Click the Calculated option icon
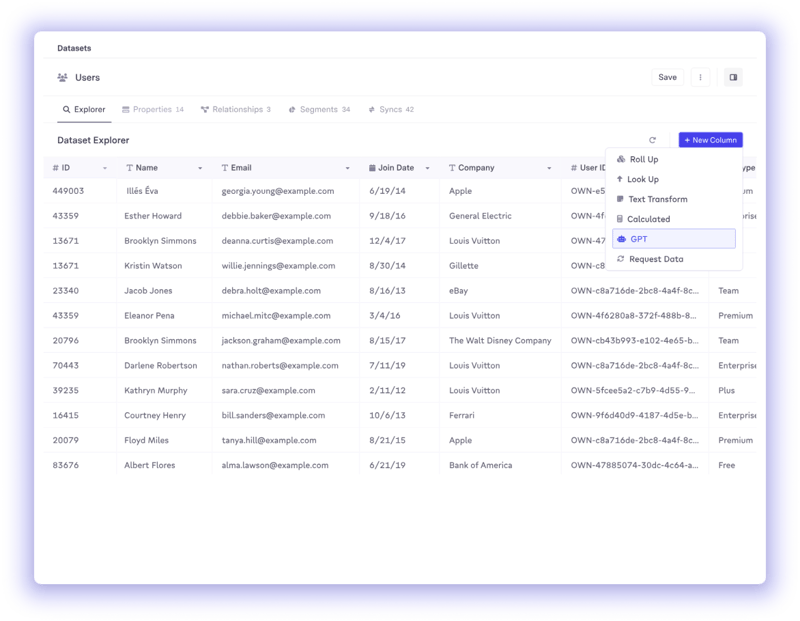800x621 pixels. [620, 219]
